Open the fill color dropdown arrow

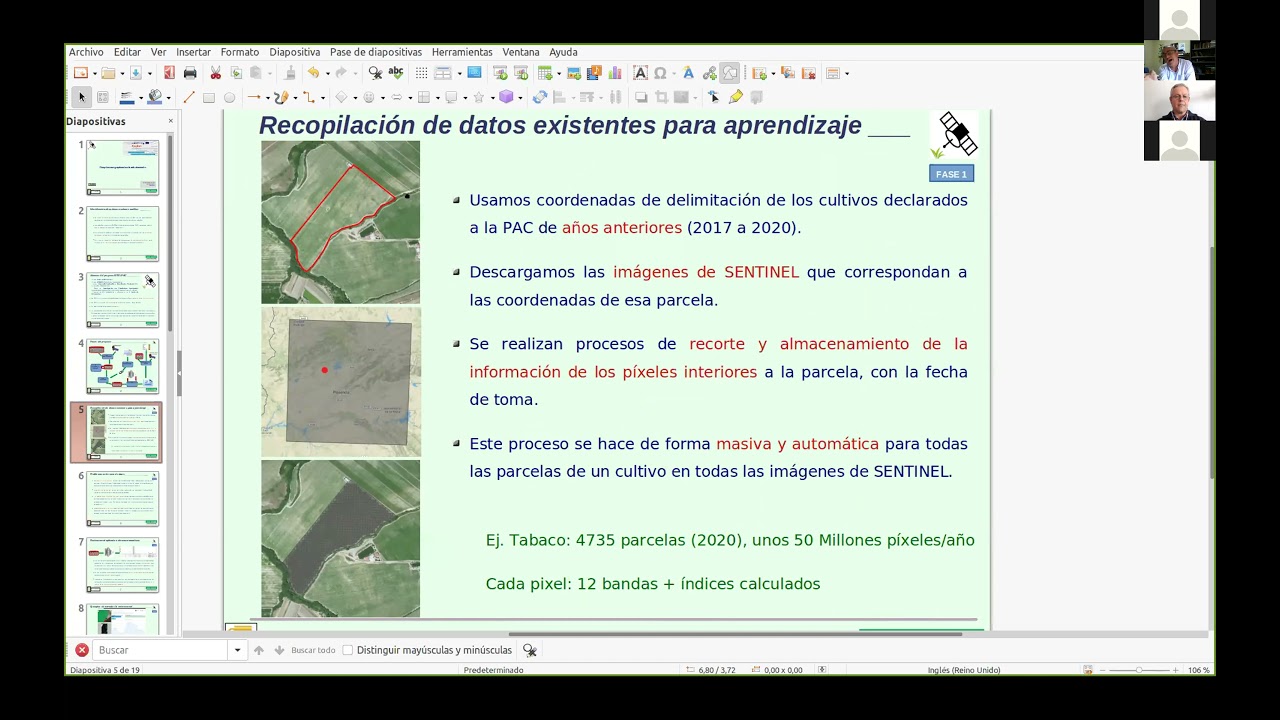(x=168, y=98)
